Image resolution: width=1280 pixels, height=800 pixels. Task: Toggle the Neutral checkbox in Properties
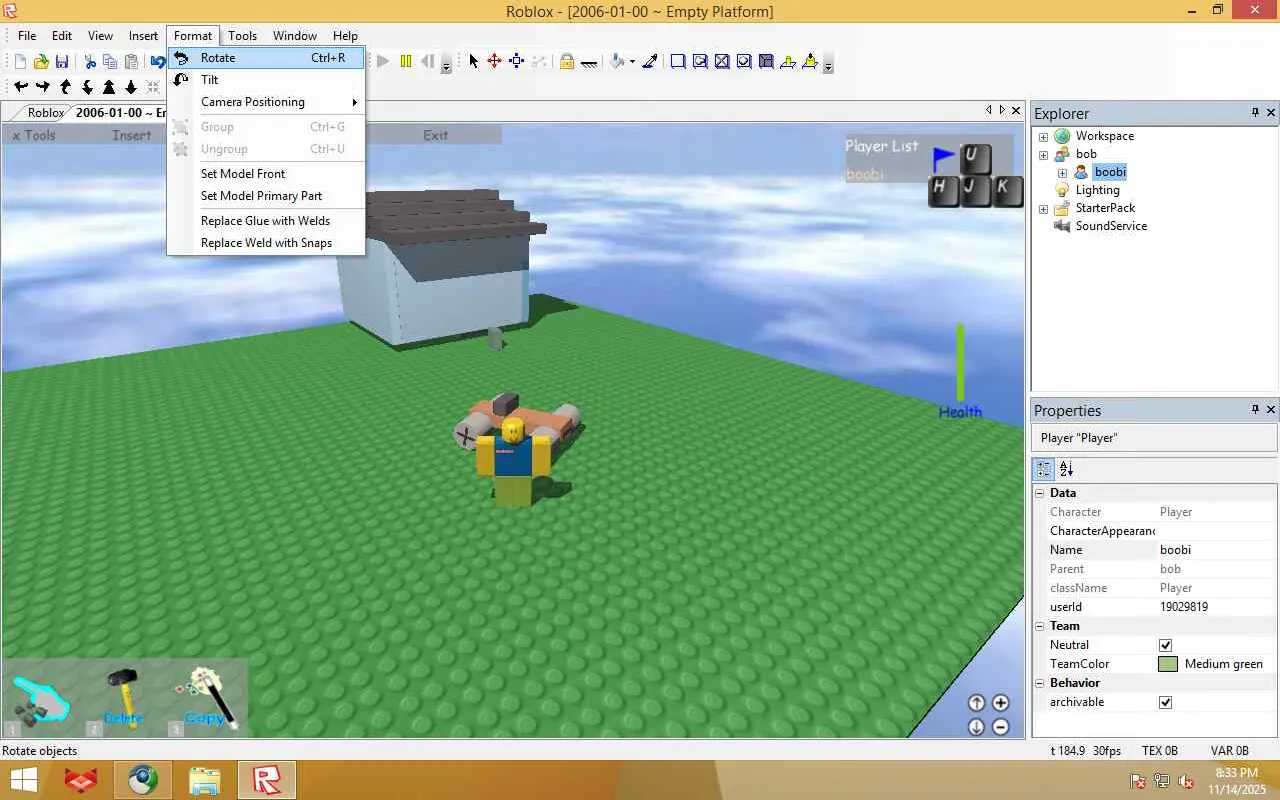(x=1165, y=645)
